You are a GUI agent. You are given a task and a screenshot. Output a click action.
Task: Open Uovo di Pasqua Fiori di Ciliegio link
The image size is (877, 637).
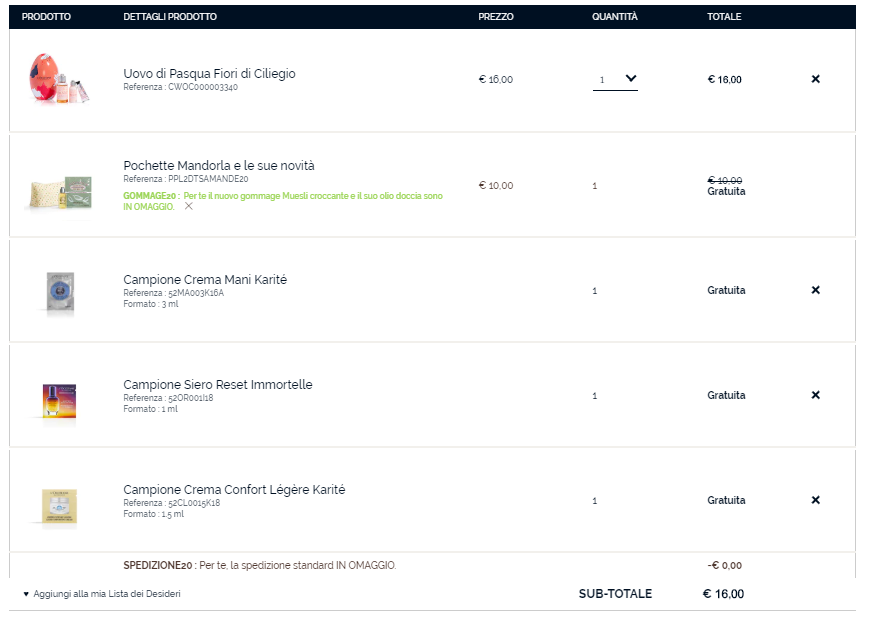pyautogui.click(x=209, y=74)
